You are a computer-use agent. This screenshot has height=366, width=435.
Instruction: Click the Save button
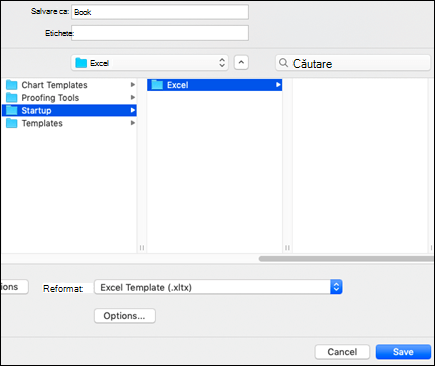[x=403, y=352]
